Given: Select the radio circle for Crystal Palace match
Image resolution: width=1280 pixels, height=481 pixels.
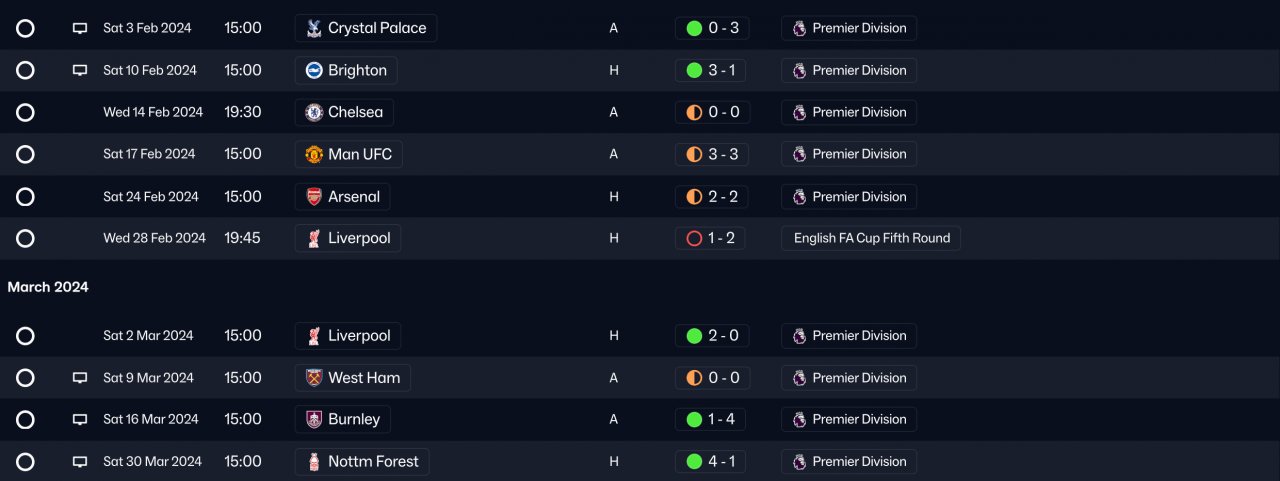Looking at the screenshot, I should coord(25,28).
